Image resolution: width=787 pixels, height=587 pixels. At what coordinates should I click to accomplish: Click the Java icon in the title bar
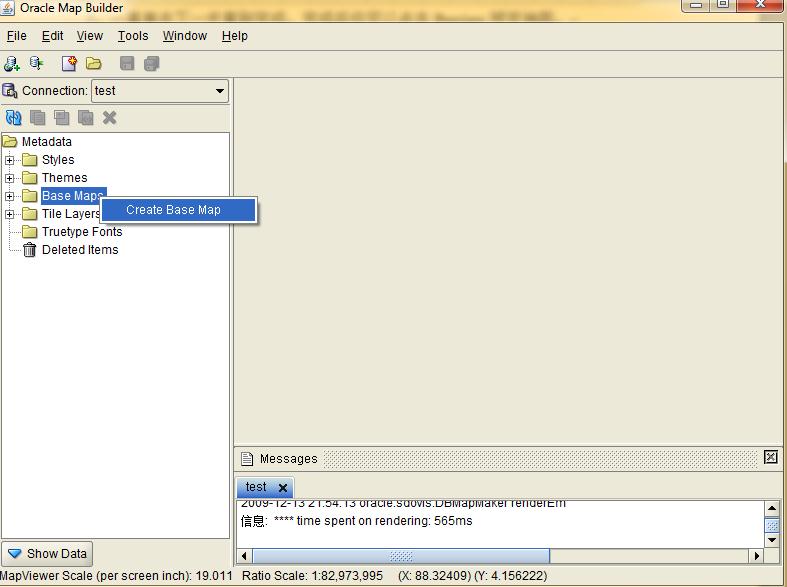pyautogui.click(x=8, y=8)
